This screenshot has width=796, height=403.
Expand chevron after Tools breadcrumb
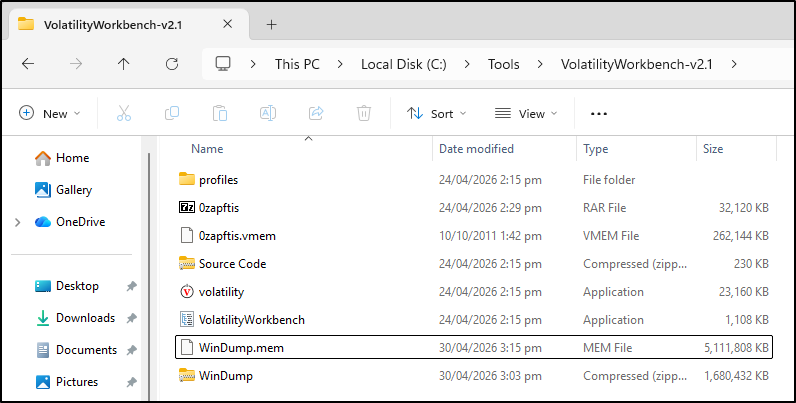(540, 64)
